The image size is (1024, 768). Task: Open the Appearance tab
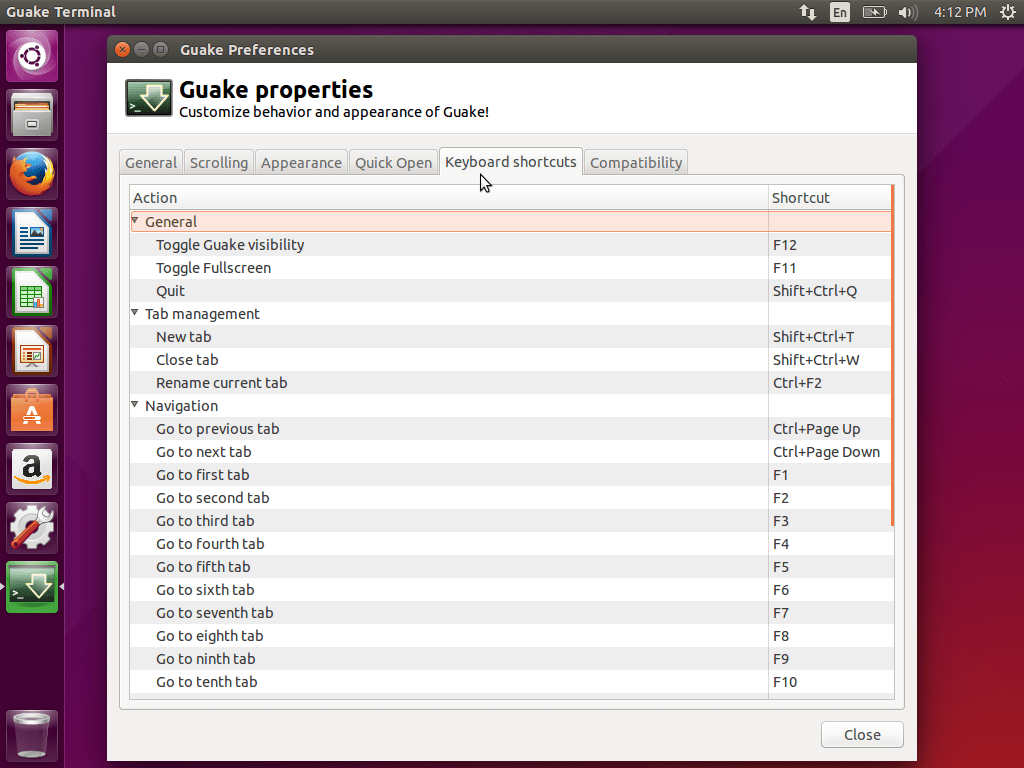(x=301, y=161)
